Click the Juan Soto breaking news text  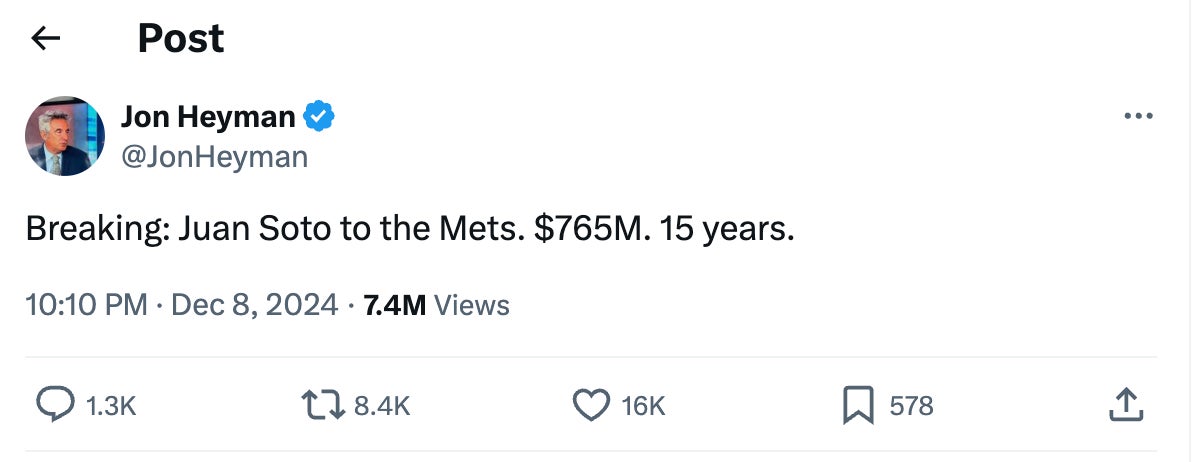click(x=410, y=230)
